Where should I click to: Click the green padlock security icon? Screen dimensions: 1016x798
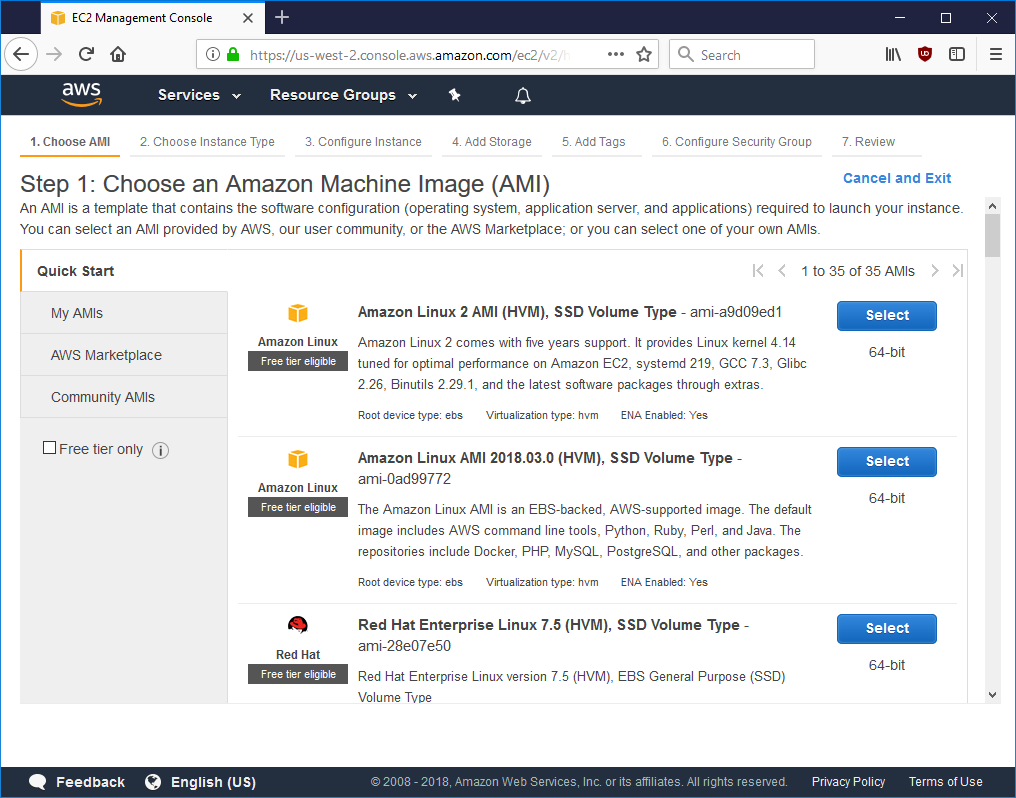tap(233, 54)
